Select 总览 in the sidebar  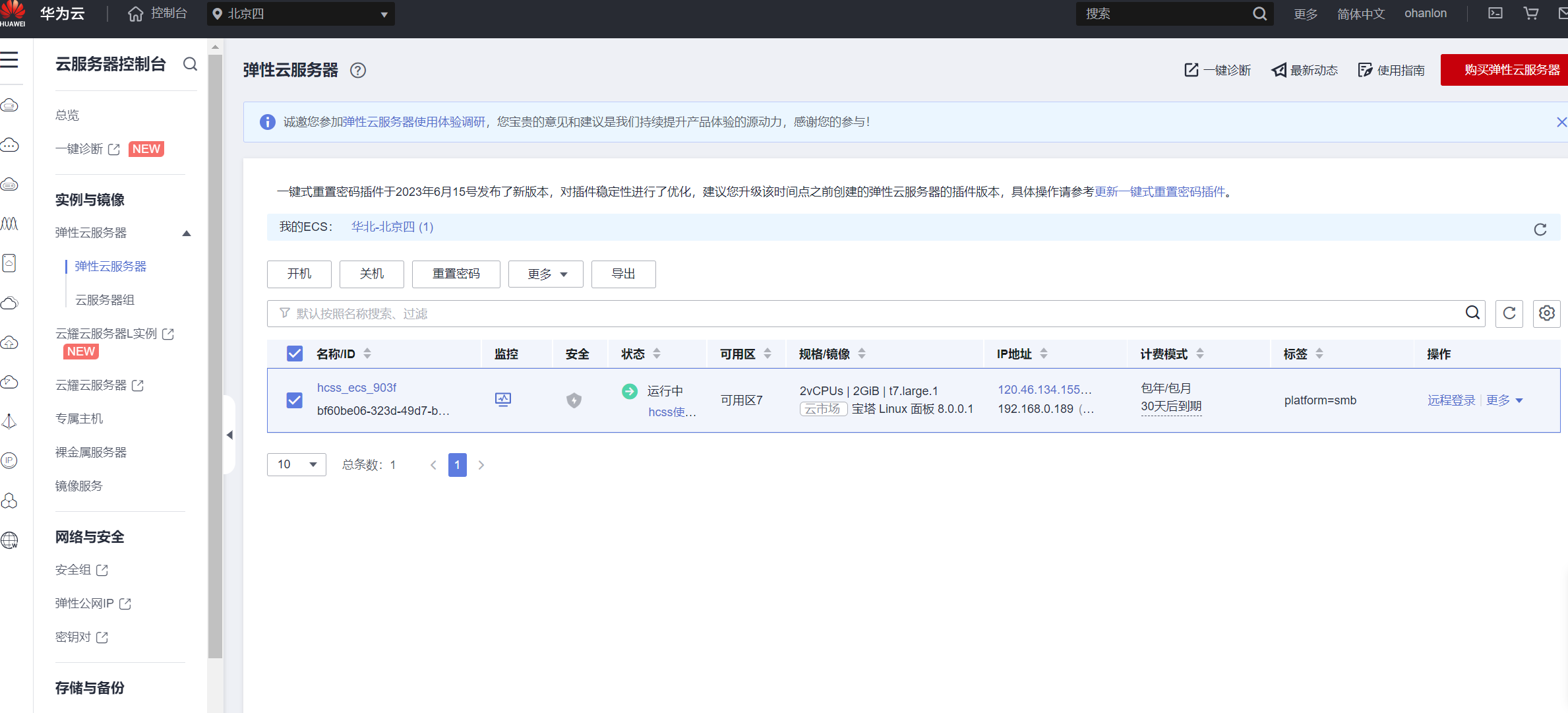67,115
